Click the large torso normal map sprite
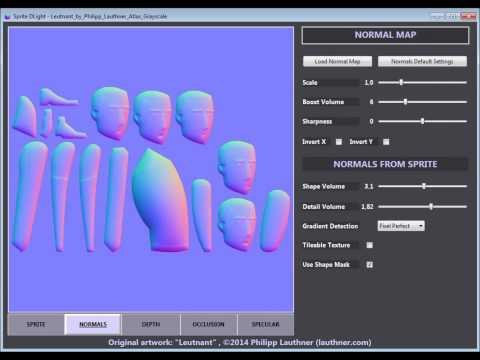The width and height of the screenshot is (480, 360). tap(161, 201)
